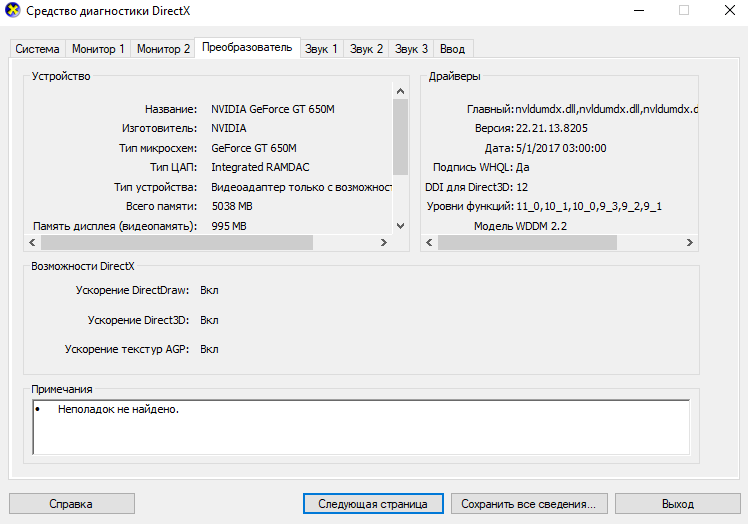This screenshot has height=524, width=748.
Task: Click the Следующая страница button
Action: (x=373, y=504)
